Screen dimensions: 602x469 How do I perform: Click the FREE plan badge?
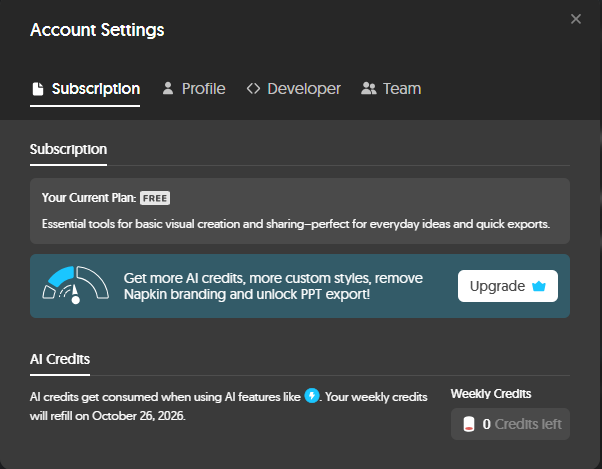tap(155, 198)
